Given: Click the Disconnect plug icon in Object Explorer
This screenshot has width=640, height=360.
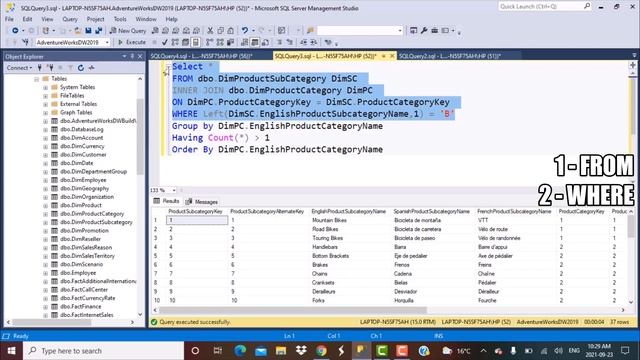Looking at the screenshot, I should click(50, 68).
